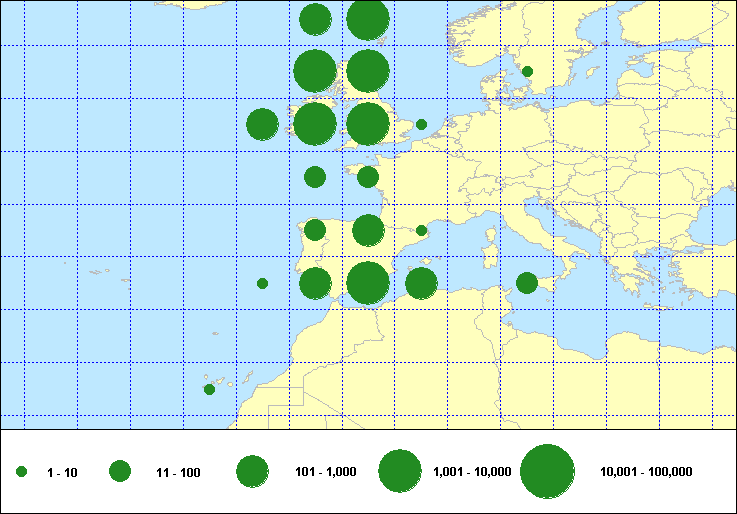Click the legend circle for 1,001 - 10,000
737x514 pixels.
pos(399,472)
